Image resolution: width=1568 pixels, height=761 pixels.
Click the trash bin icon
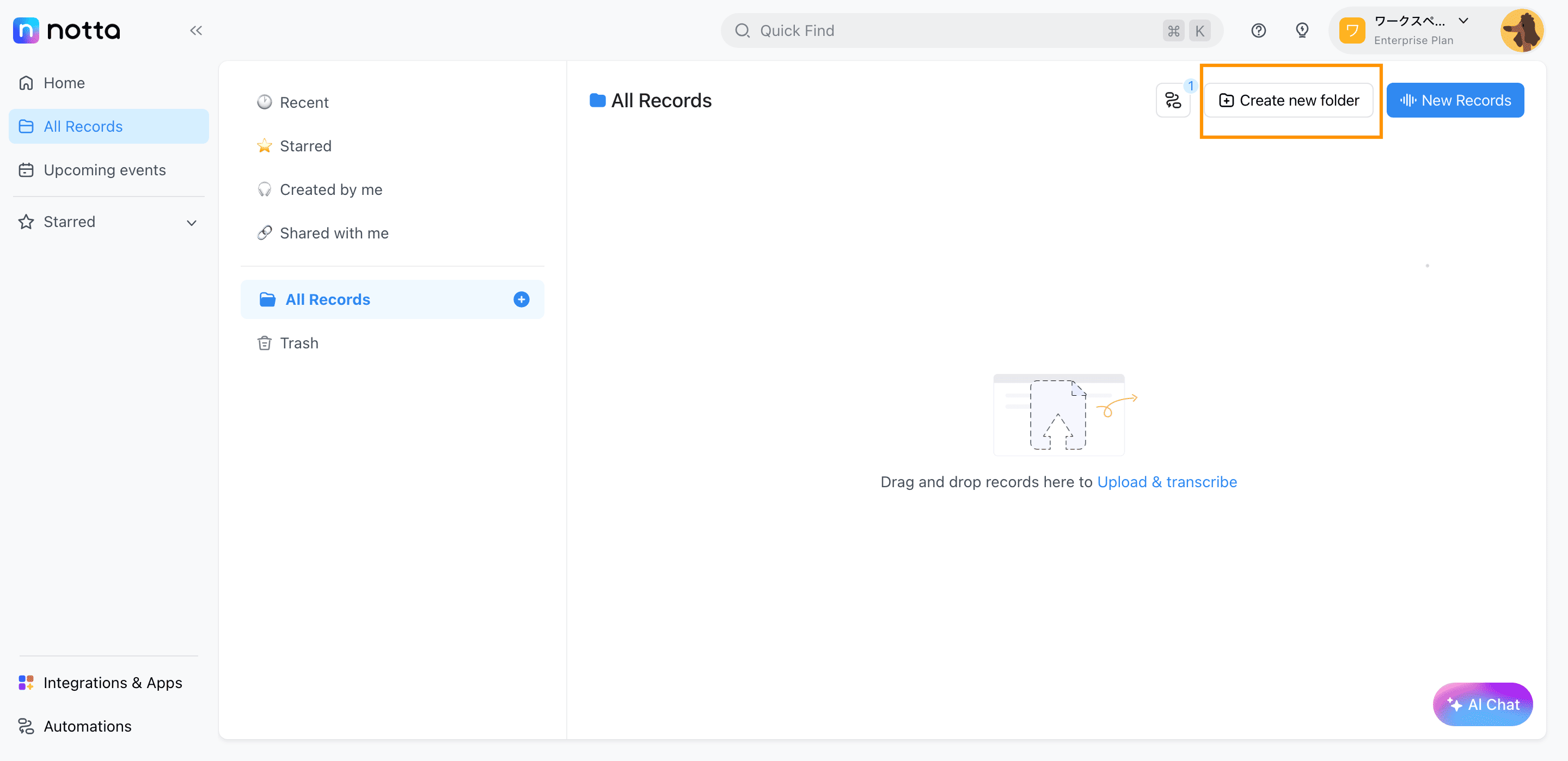264,343
